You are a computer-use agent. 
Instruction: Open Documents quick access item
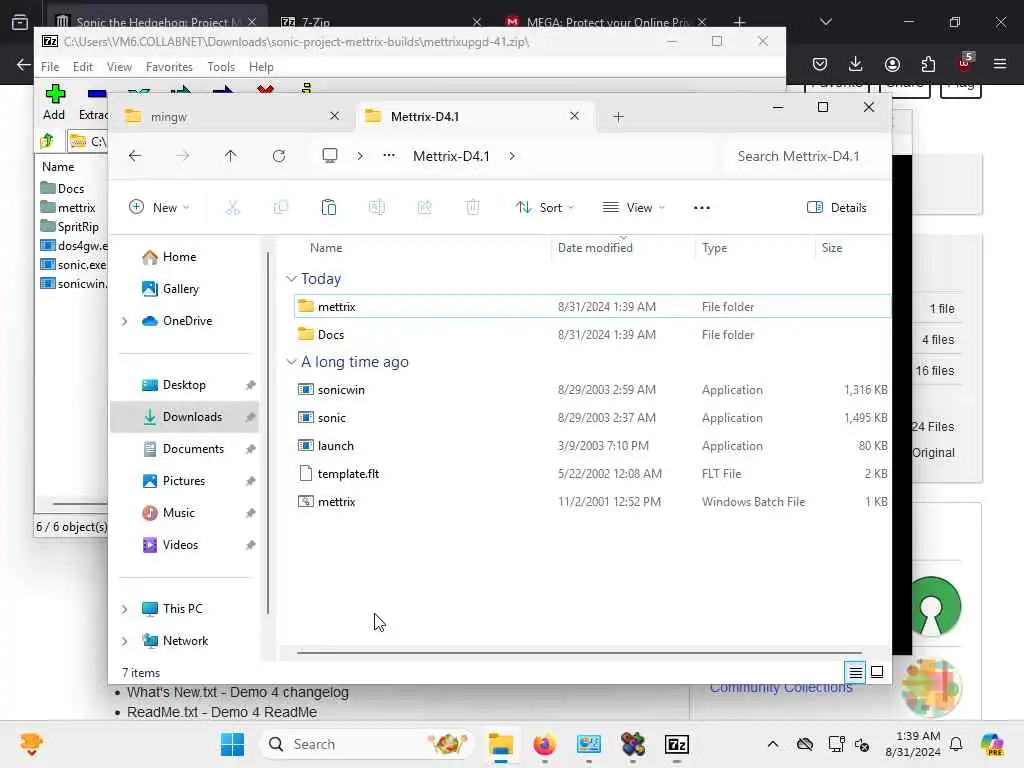185,449
